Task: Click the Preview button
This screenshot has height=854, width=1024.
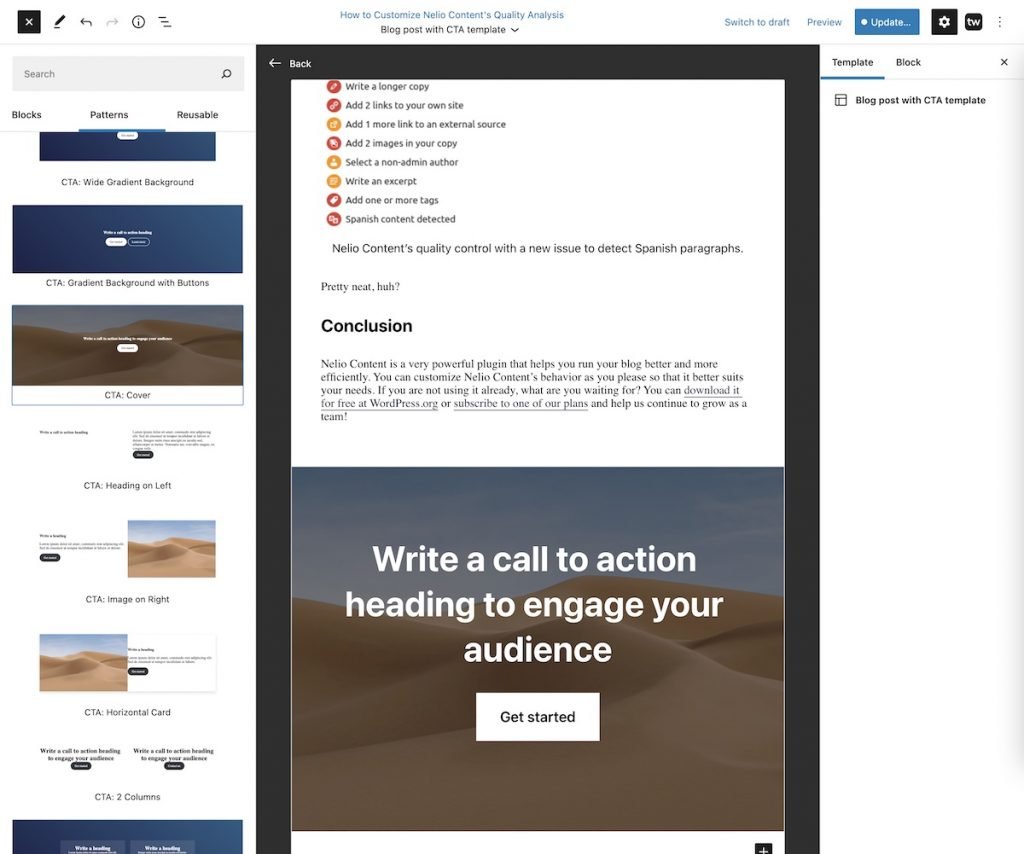Action: click(x=824, y=22)
